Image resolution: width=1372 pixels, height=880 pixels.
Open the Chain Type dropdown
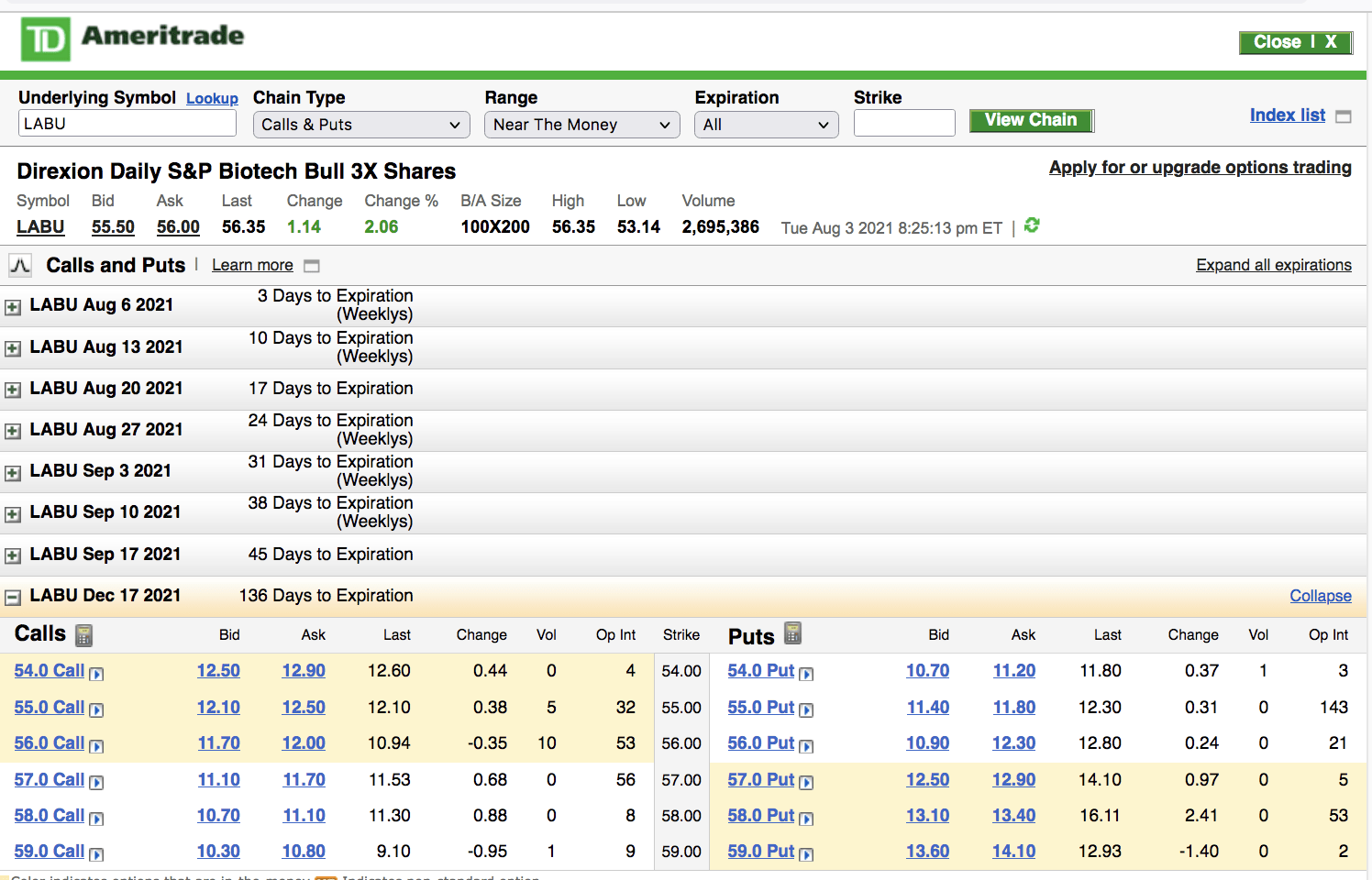click(361, 125)
